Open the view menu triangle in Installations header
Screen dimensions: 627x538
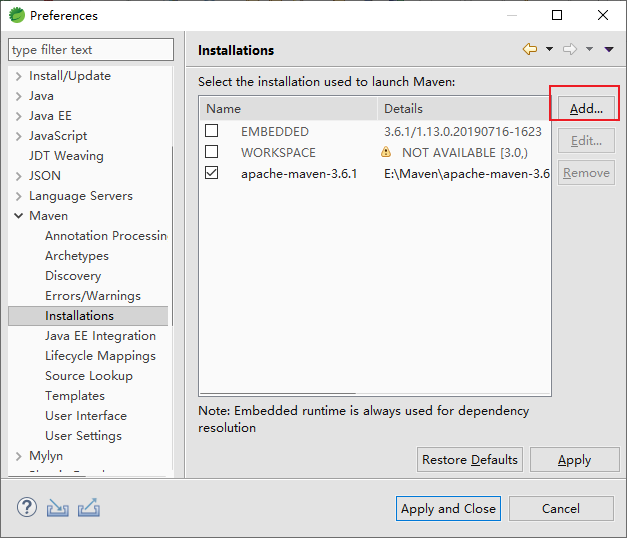(609, 49)
